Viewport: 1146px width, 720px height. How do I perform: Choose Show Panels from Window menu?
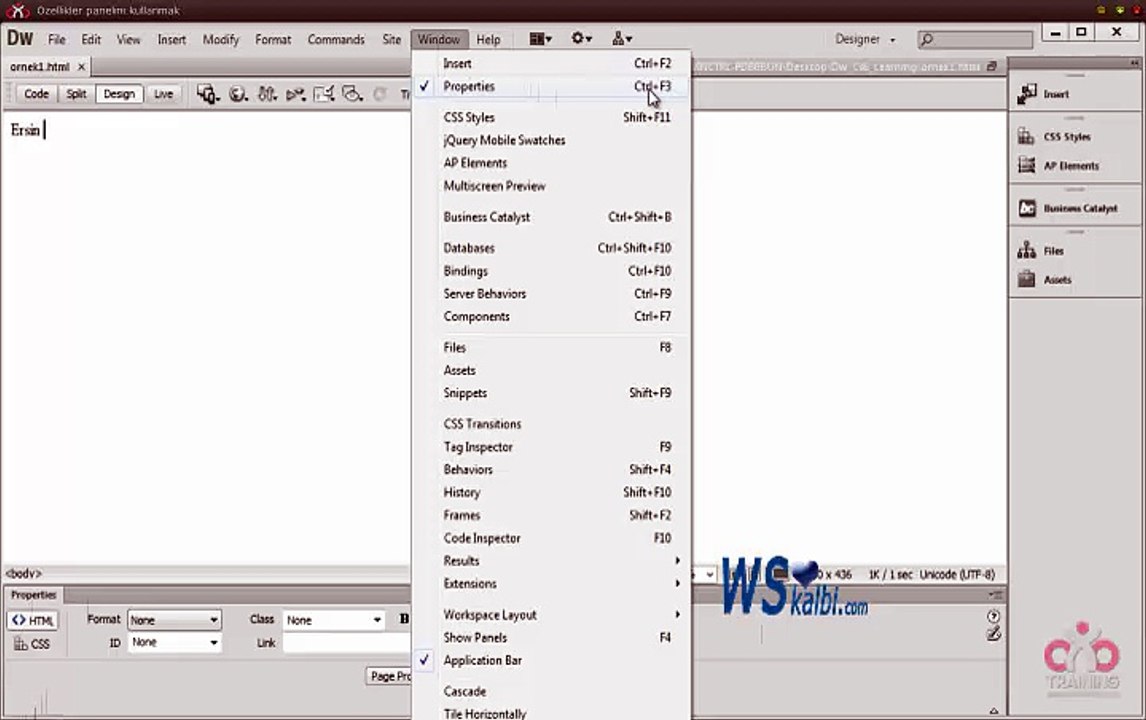point(552,637)
